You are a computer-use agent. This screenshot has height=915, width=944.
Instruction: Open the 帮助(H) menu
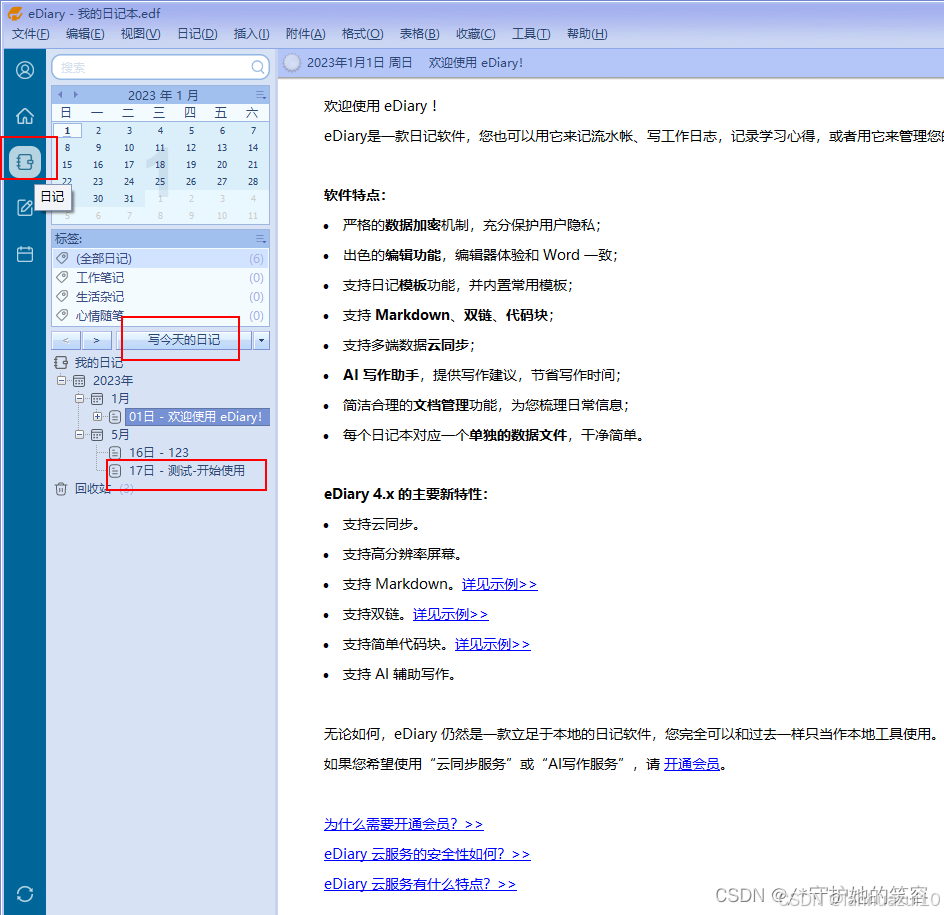tap(587, 34)
